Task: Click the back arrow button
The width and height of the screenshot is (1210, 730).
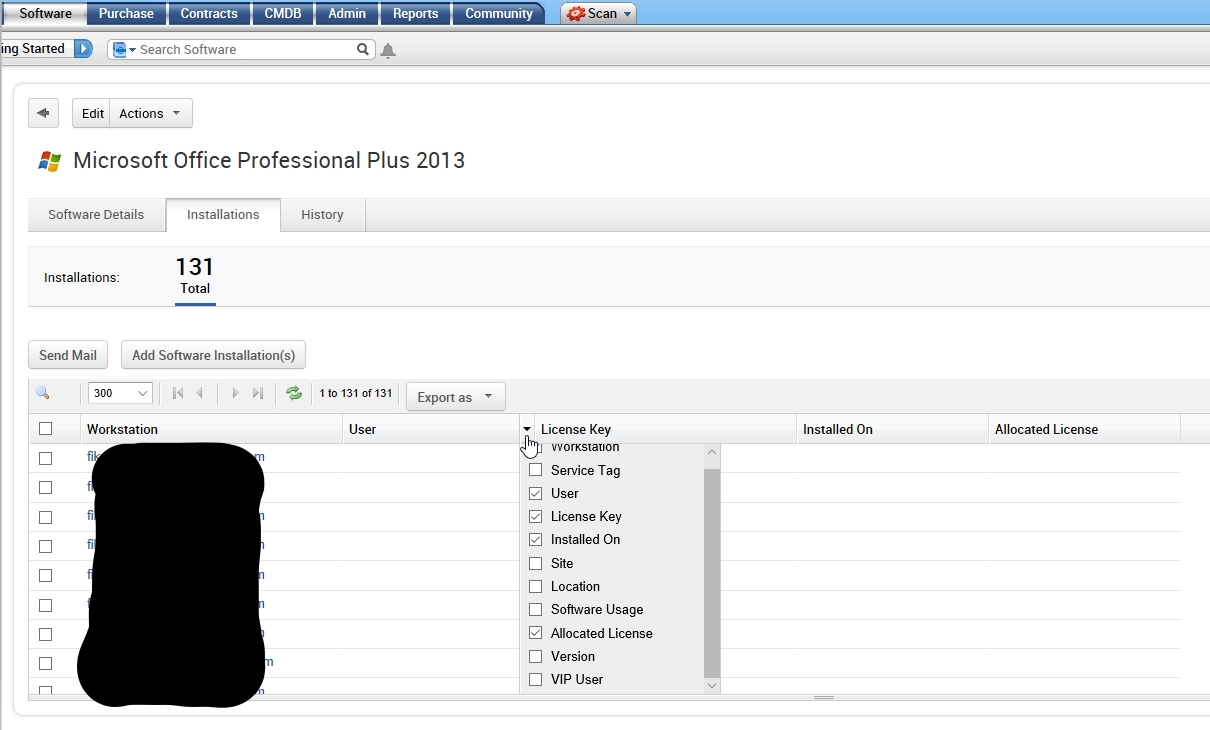Action: pos(43,113)
